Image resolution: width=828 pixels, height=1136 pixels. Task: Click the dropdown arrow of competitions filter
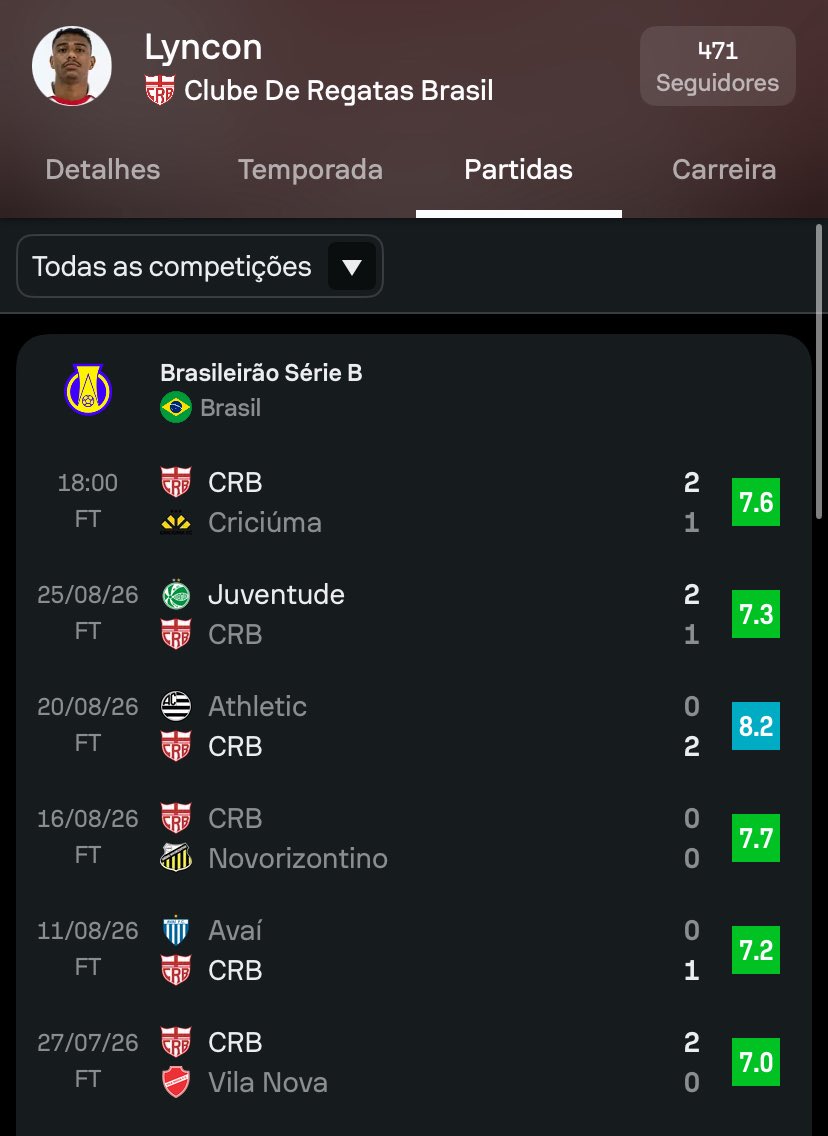[352, 267]
